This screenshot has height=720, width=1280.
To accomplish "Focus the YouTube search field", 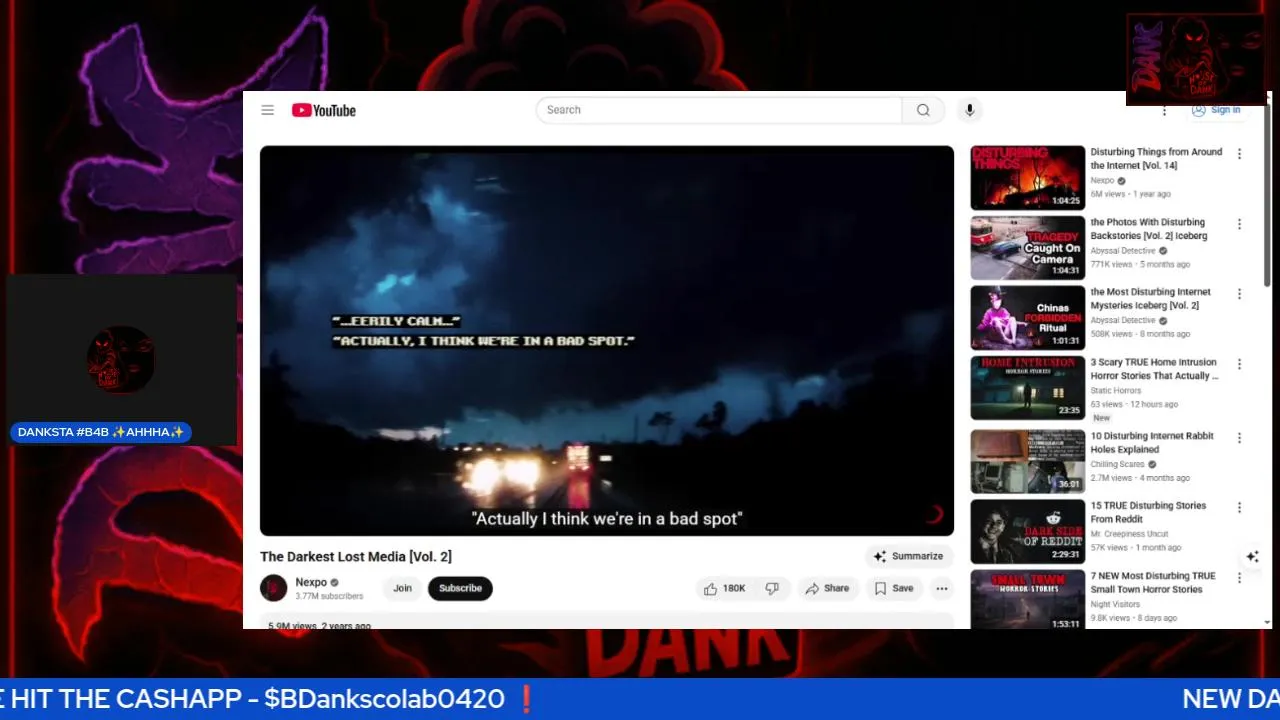I will 719,110.
